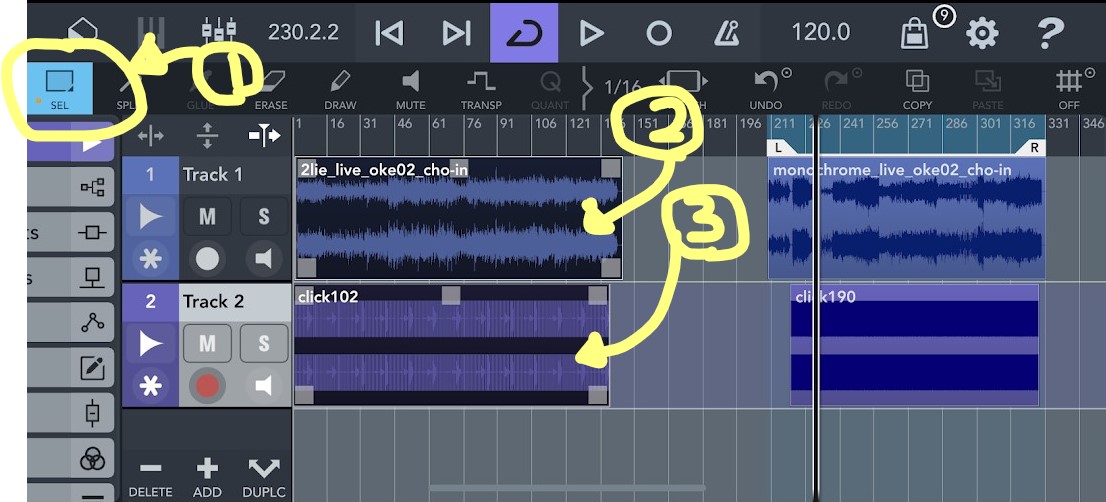Open the color circles inspector icon
The height and width of the screenshot is (502, 1106).
[92, 459]
